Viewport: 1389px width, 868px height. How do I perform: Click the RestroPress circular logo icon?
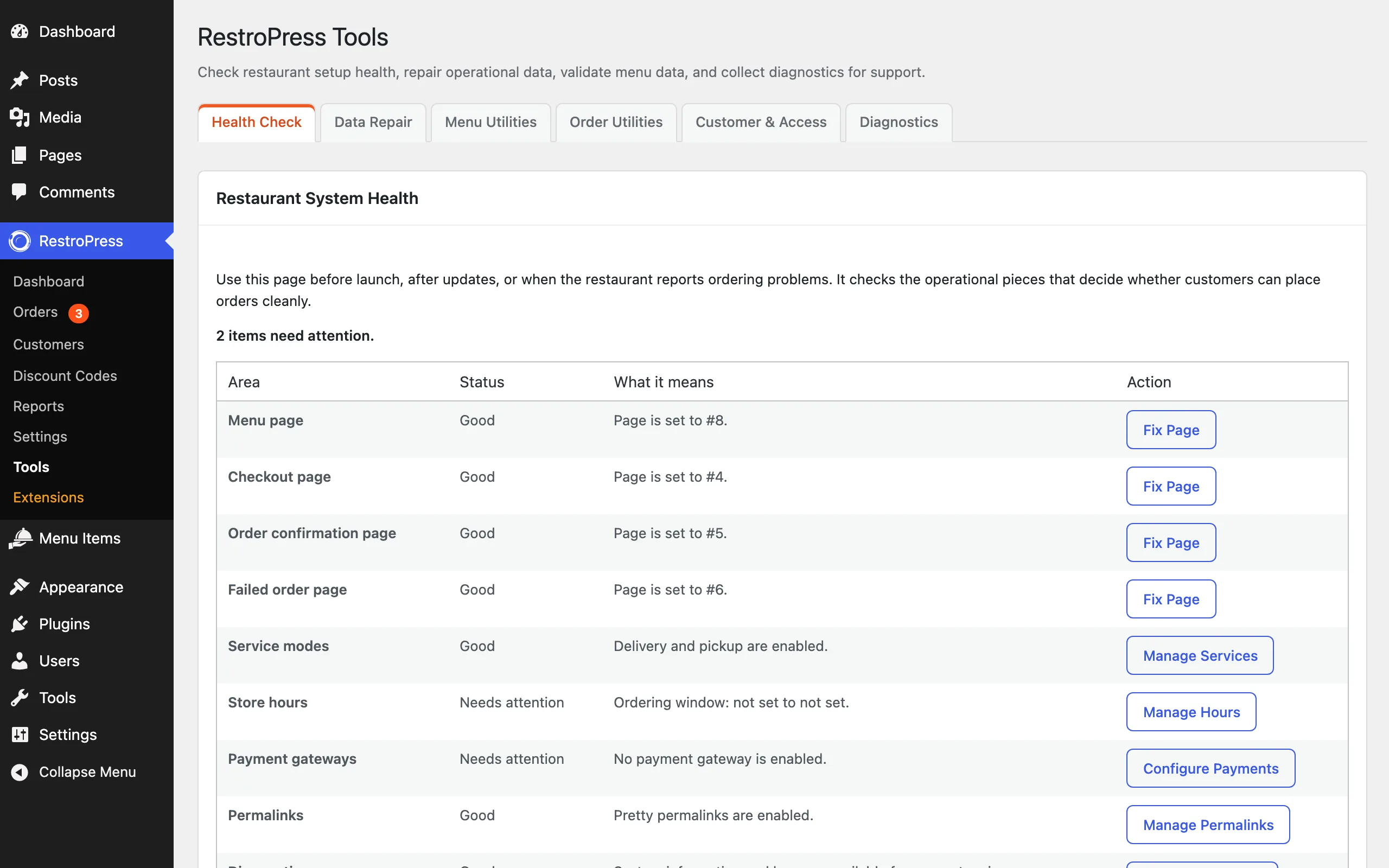20,241
